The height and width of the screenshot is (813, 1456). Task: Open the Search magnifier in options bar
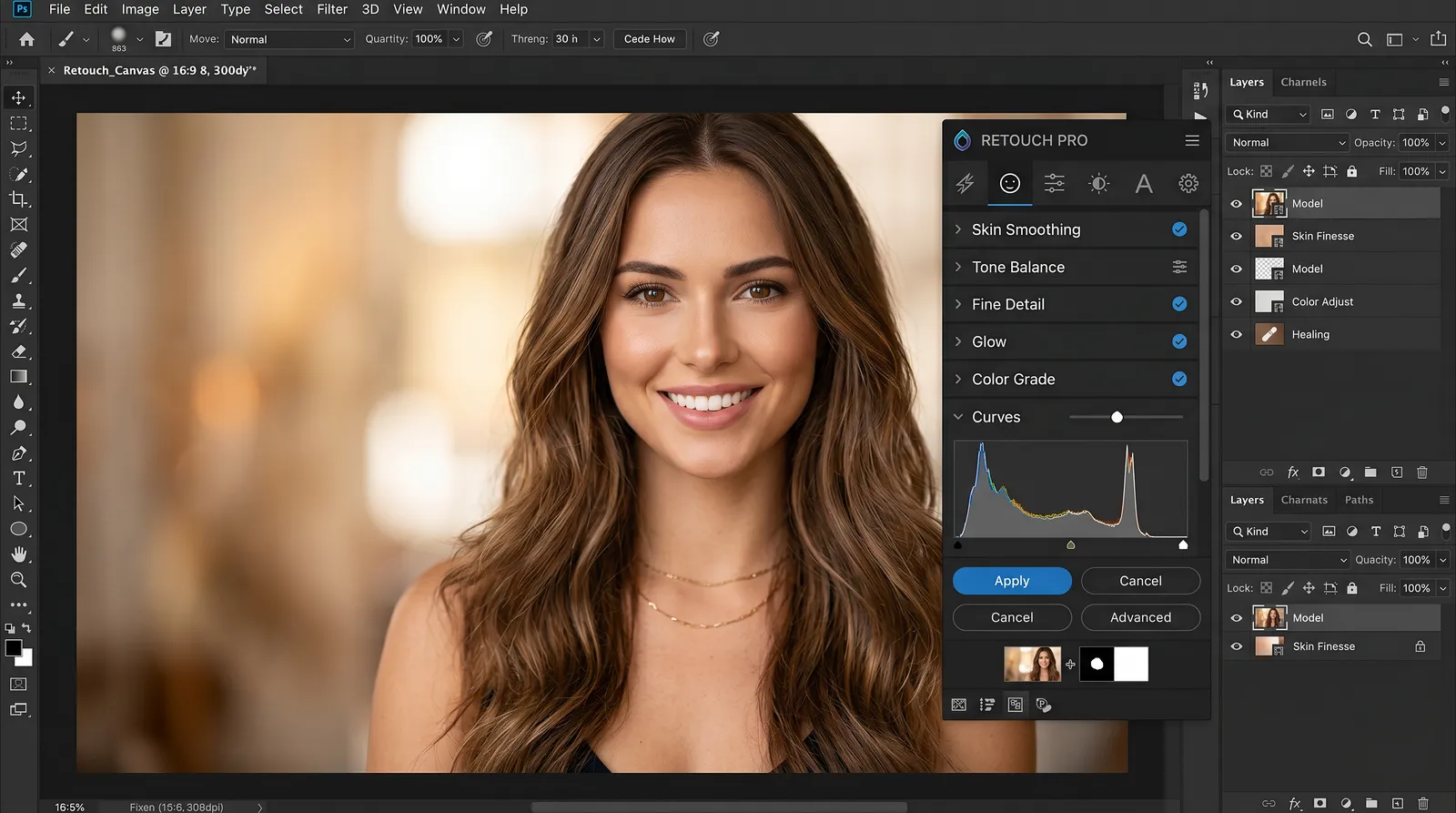[1364, 39]
